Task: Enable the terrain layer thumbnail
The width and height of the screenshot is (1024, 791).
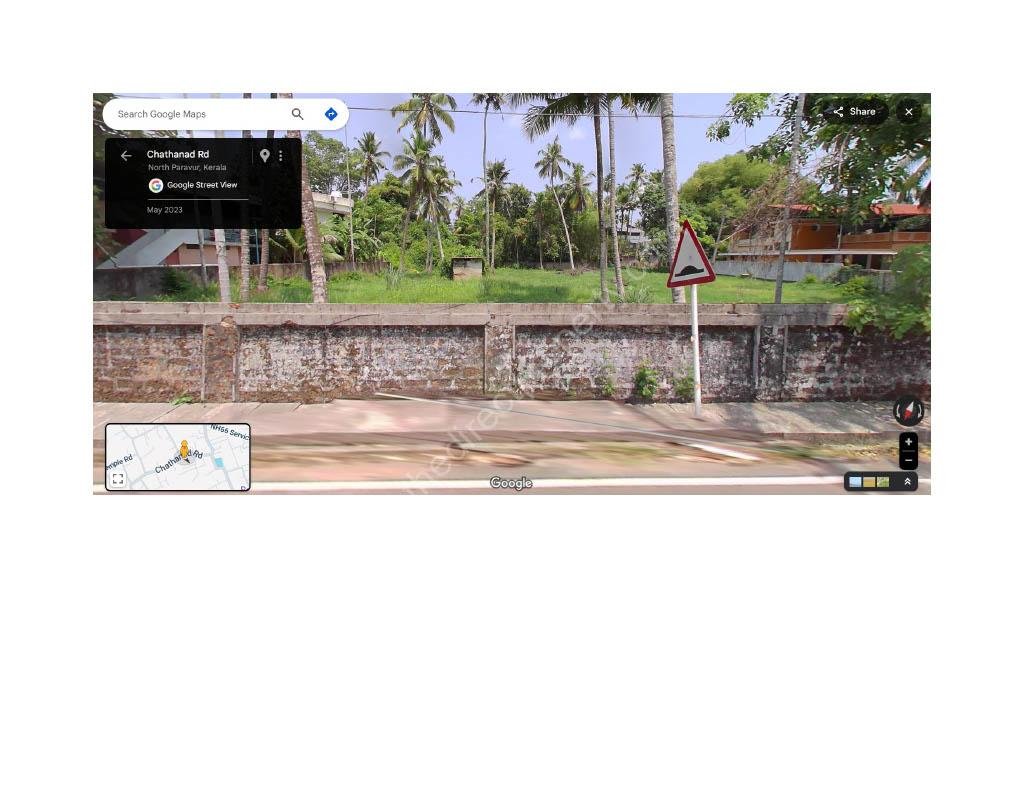Action: click(x=882, y=481)
